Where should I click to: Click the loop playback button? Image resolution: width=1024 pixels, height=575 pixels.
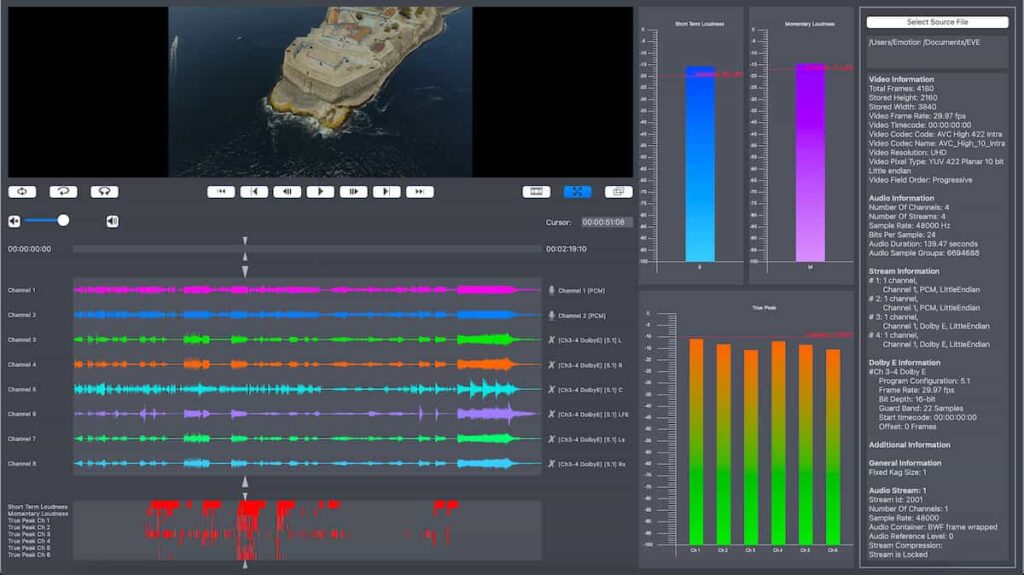pyautogui.click(x=22, y=192)
